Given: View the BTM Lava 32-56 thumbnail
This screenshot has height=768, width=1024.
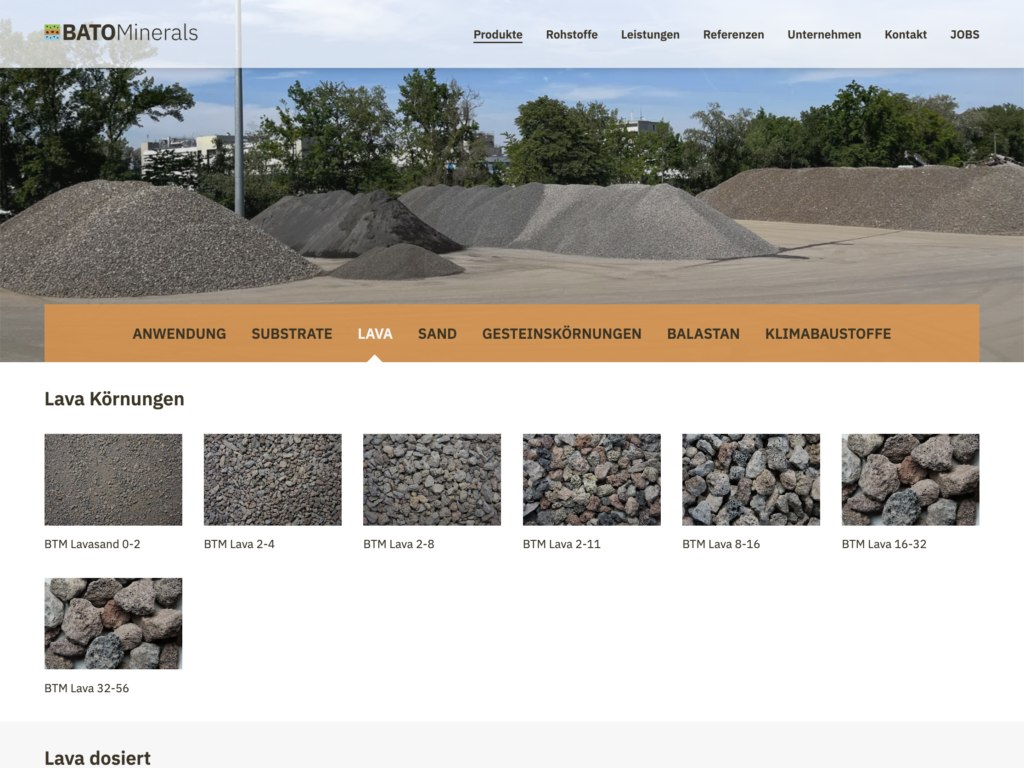Looking at the screenshot, I should (x=113, y=623).
